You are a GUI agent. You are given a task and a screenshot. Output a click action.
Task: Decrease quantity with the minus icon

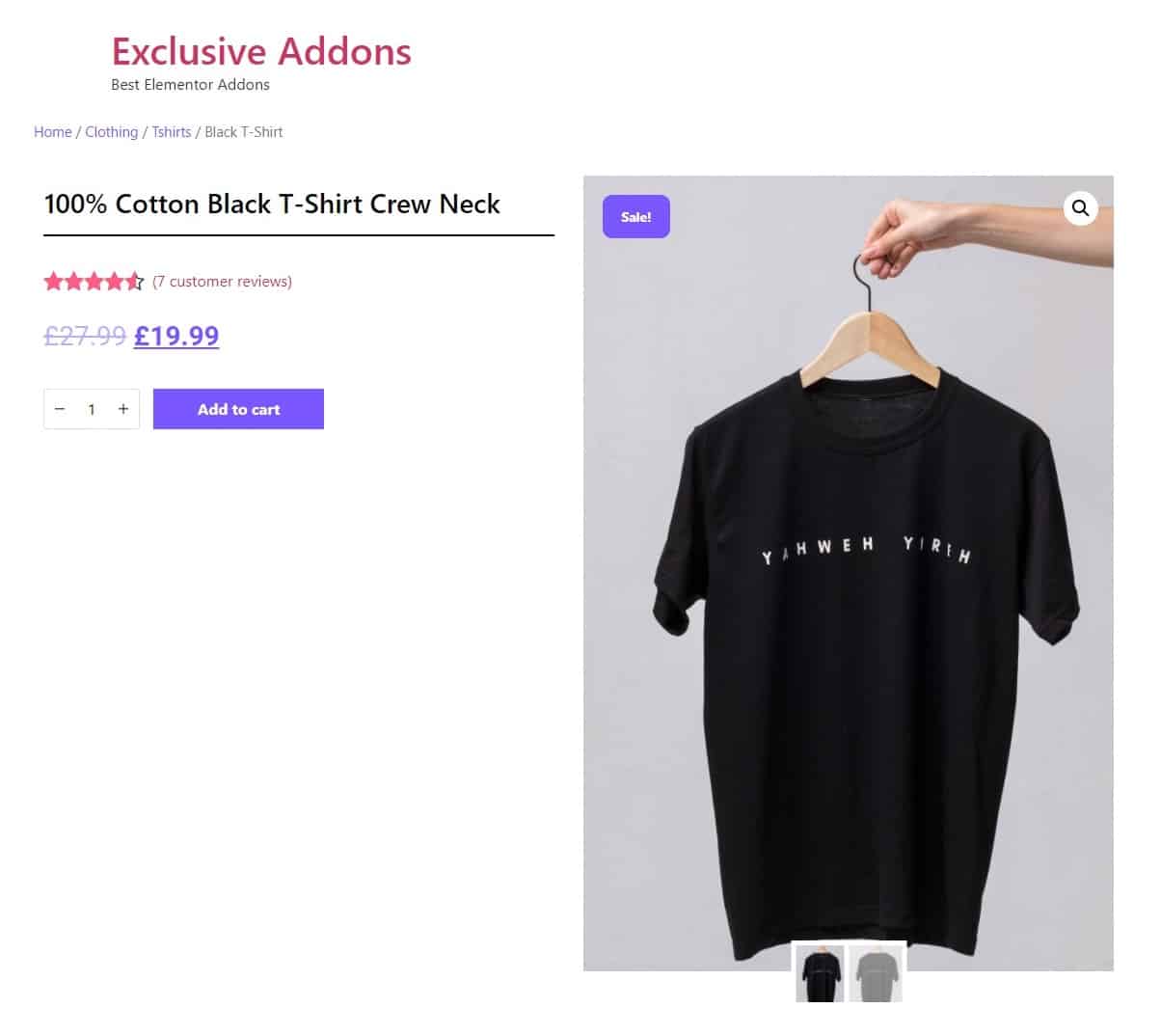[x=60, y=409]
